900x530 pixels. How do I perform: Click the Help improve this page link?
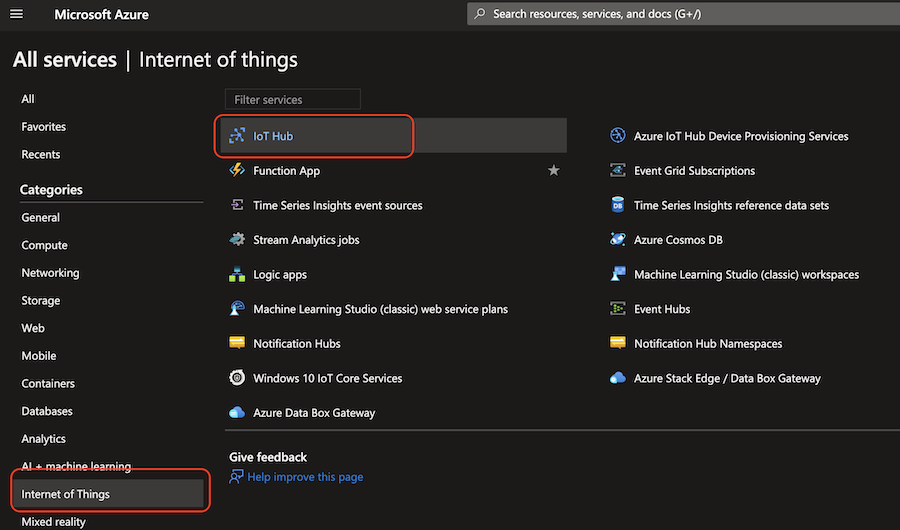click(305, 477)
